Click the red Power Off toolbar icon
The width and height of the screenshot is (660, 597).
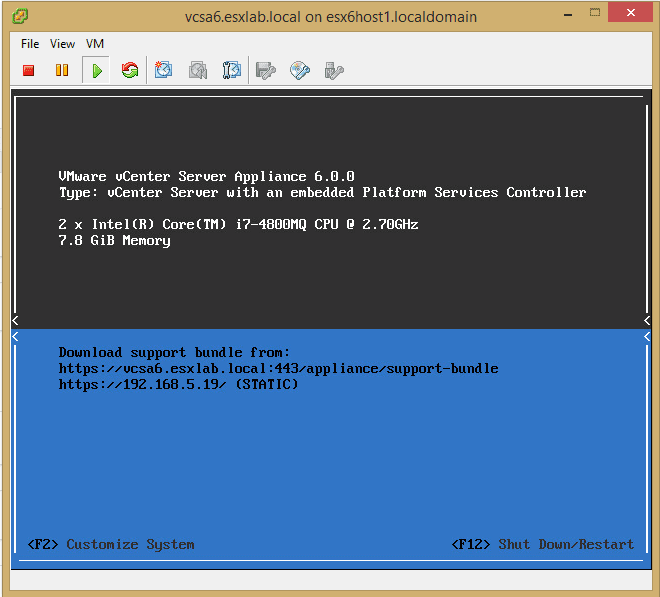[x=29, y=70]
